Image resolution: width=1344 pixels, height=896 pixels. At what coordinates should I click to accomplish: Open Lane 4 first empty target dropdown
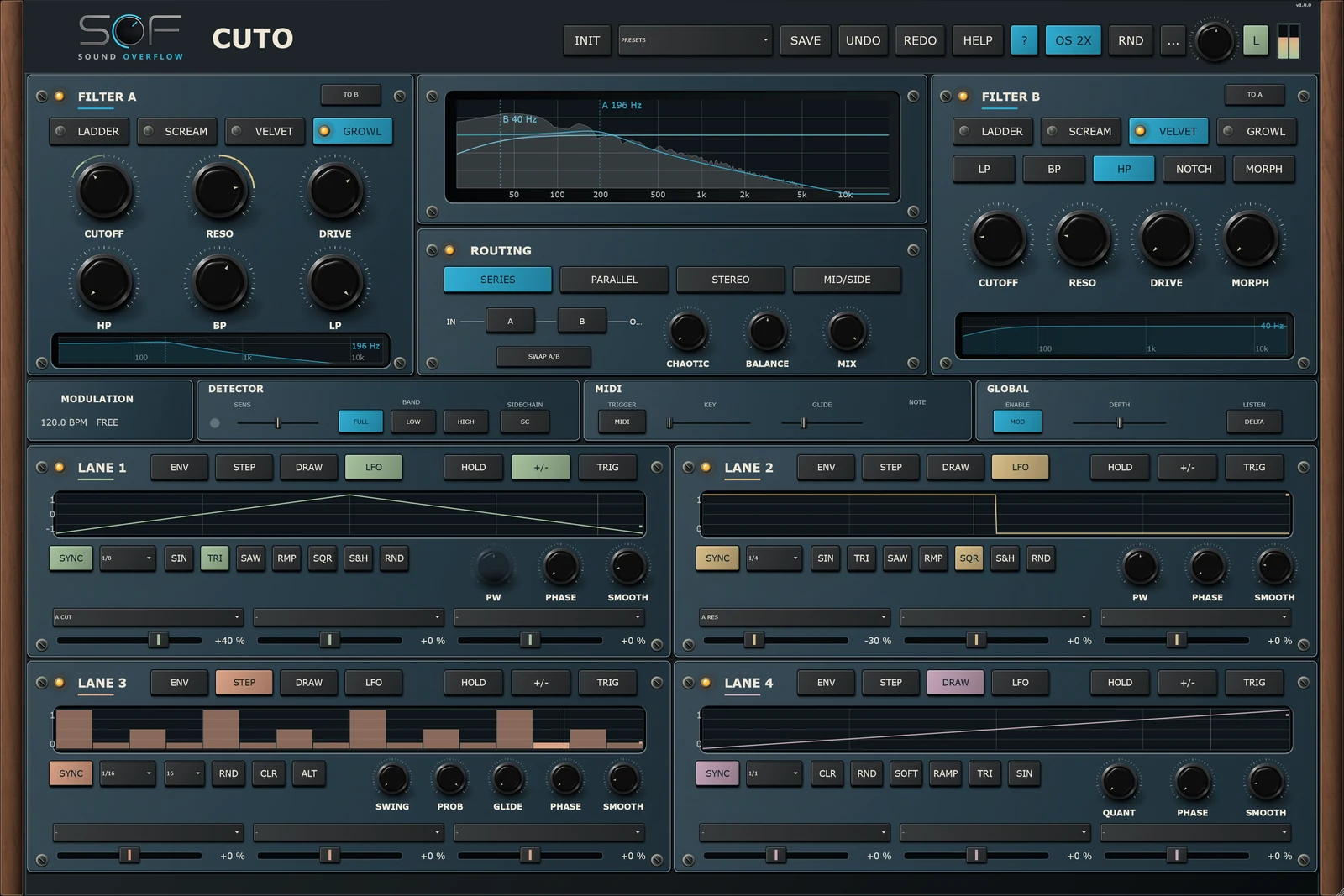[795, 832]
